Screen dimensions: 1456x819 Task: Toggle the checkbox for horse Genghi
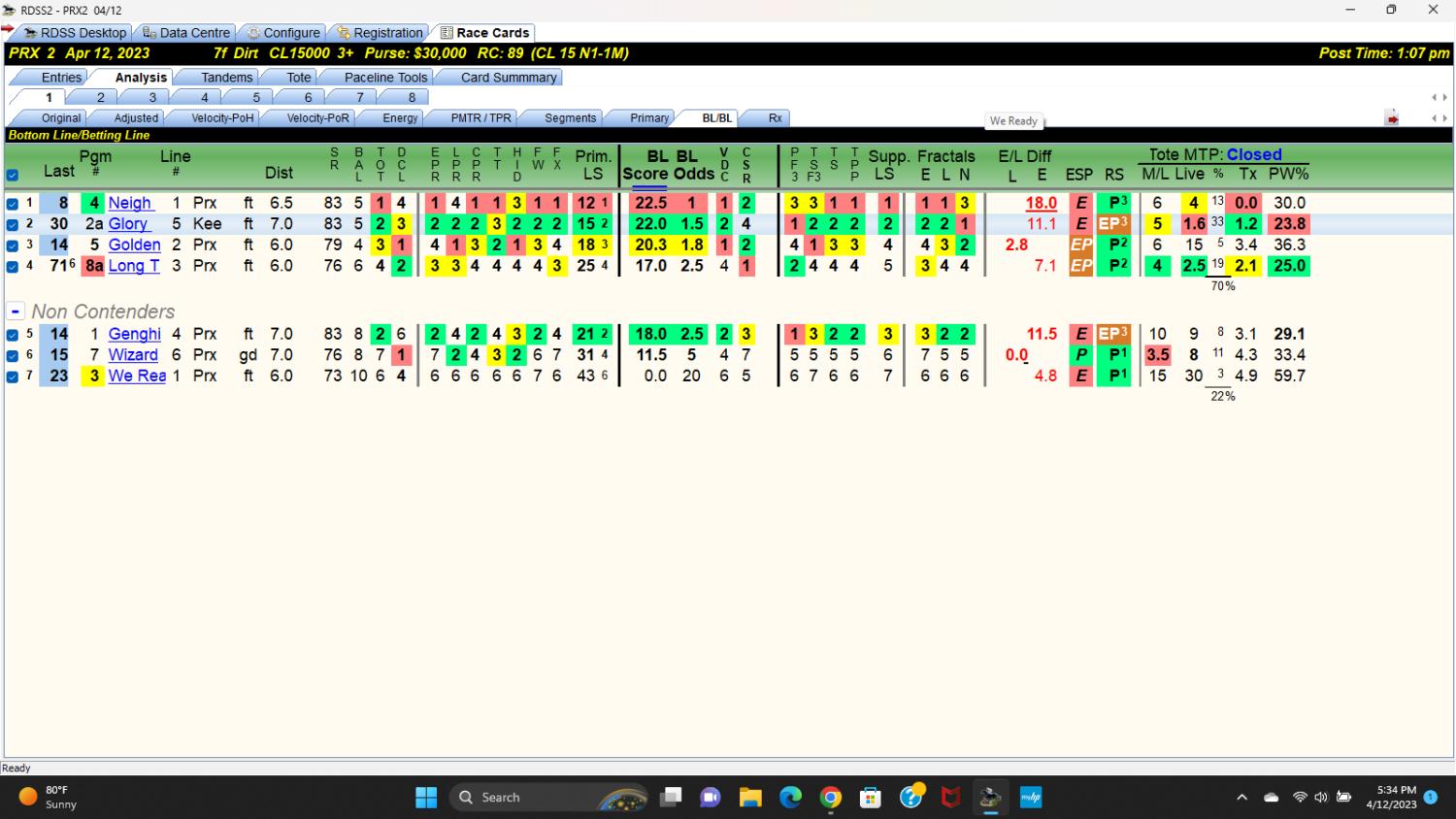pos(13,335)
